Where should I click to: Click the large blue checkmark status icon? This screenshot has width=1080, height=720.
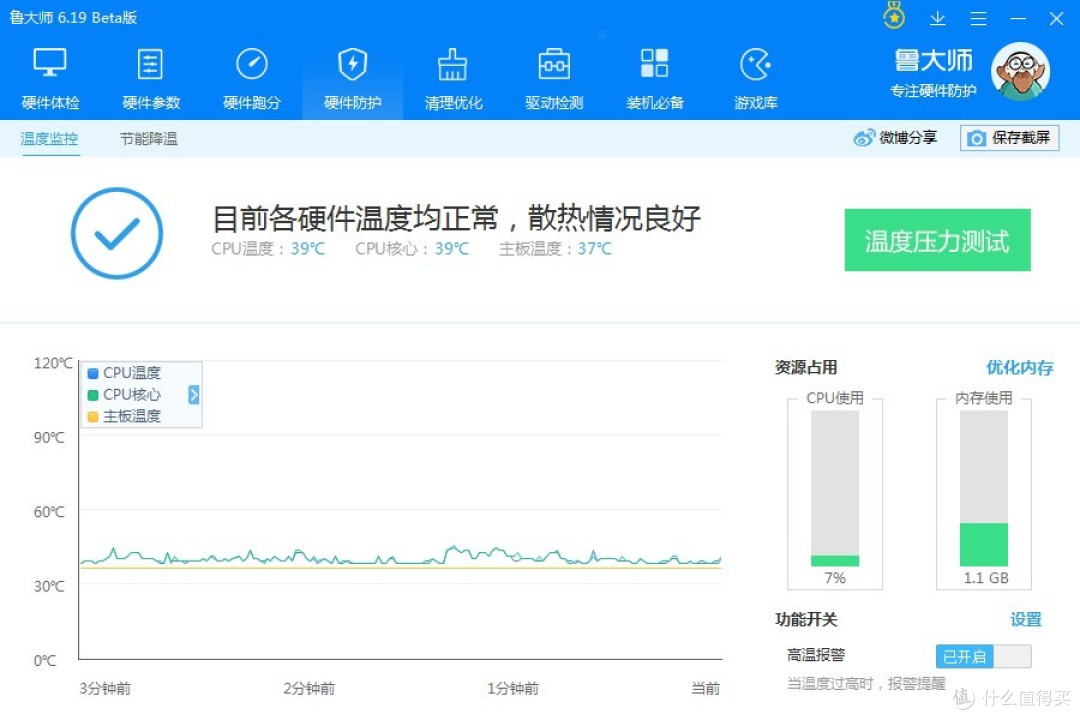coord(117,233)
